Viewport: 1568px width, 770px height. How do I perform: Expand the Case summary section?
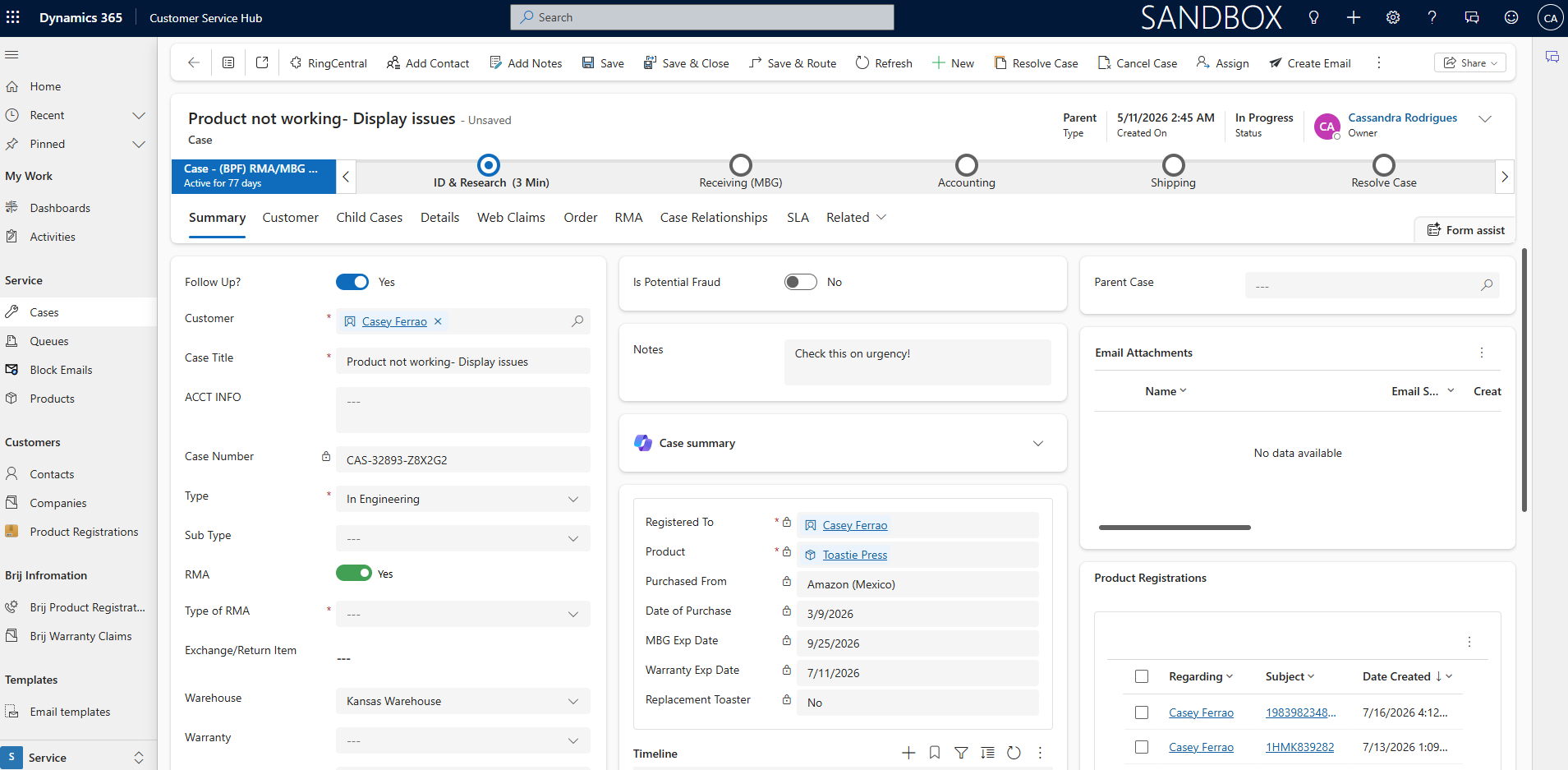[x=1038, y=444]
